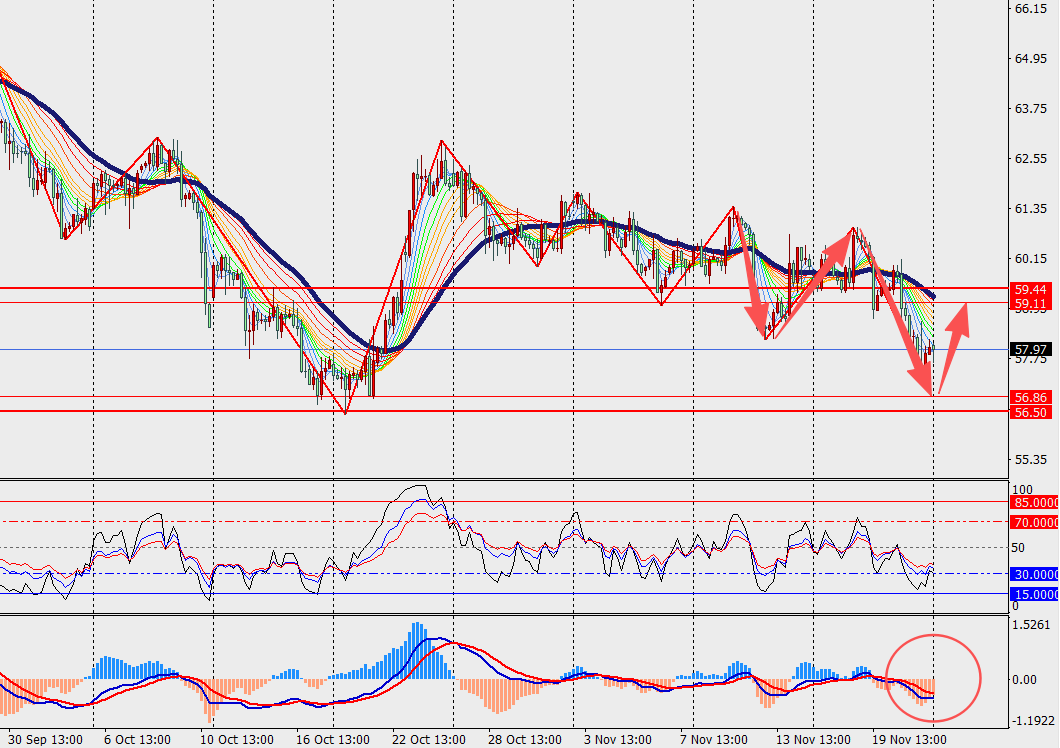Click inside the red circle on the MACD panel
This screenshot has height=748, width=1060.
click(x=934, y=678)
